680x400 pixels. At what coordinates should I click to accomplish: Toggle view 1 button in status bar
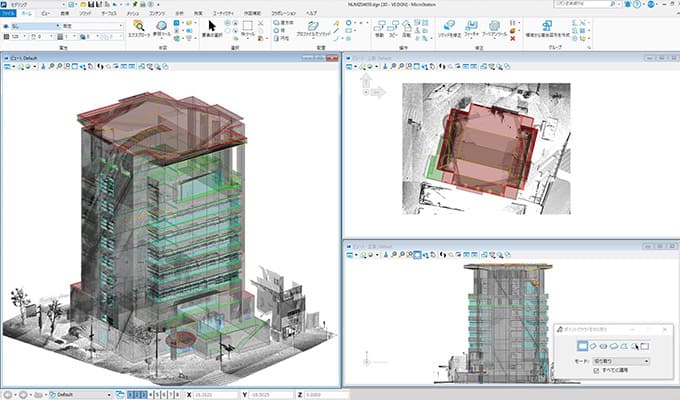pyautogui.click(x=131, y=394)
